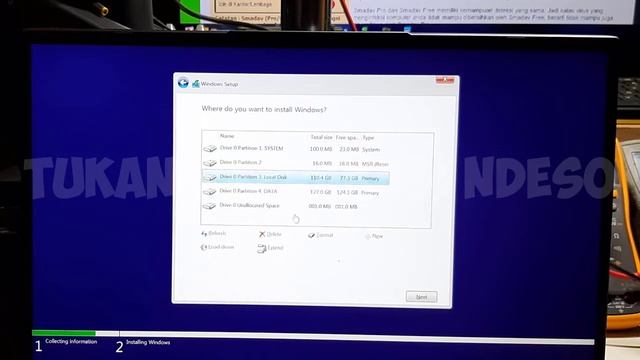Click the 127.0 GB size of the DATA partition
640x360 pixels.
click(320, 192)
